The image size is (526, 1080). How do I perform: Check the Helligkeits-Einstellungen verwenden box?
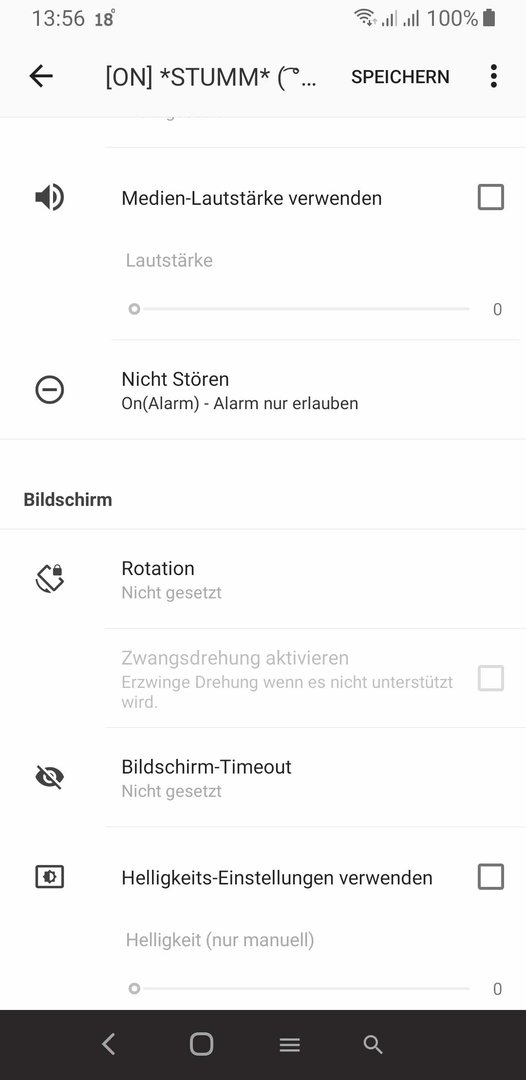click(491, 877)
